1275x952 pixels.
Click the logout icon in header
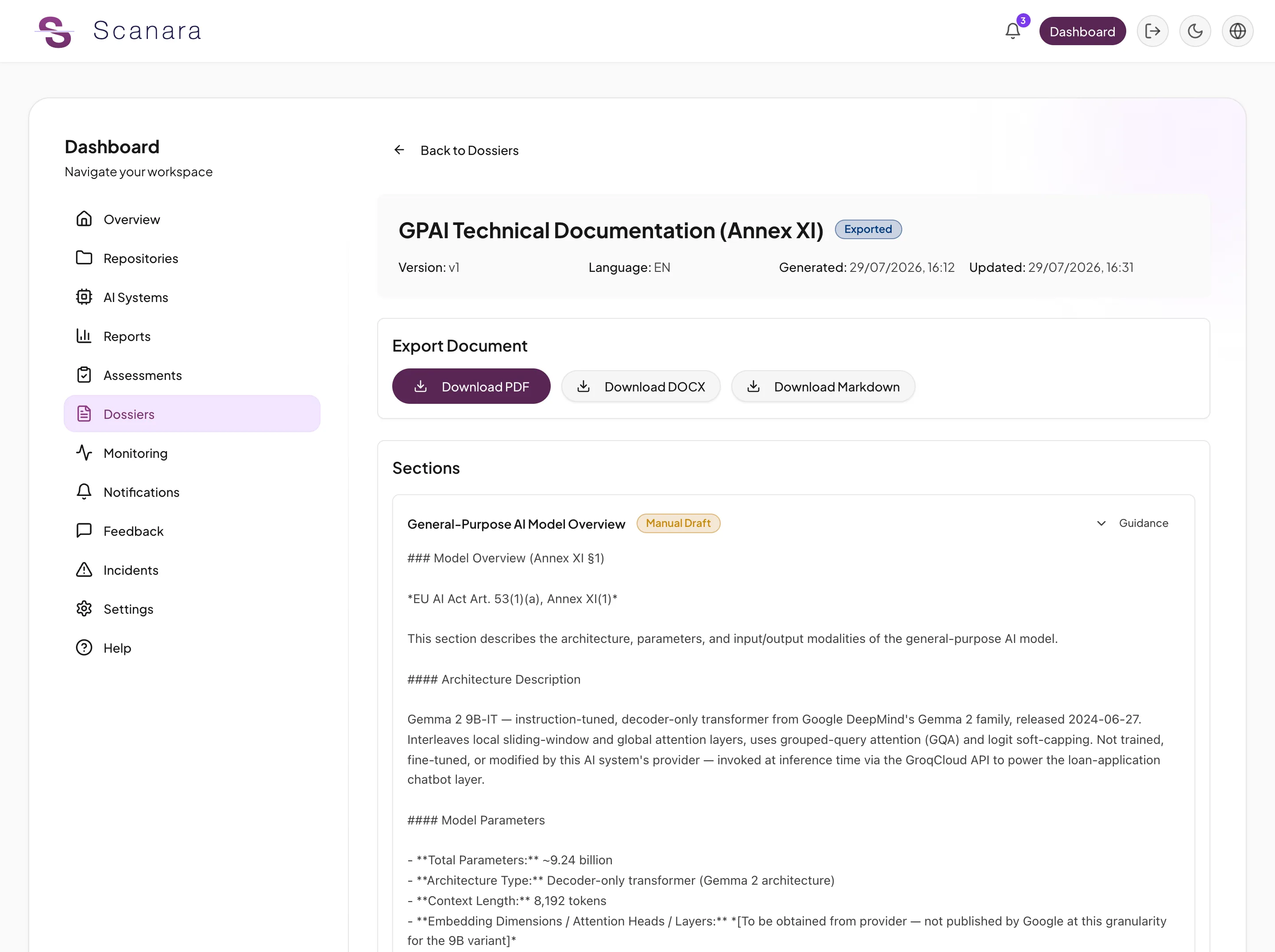tap(1152, 31)
